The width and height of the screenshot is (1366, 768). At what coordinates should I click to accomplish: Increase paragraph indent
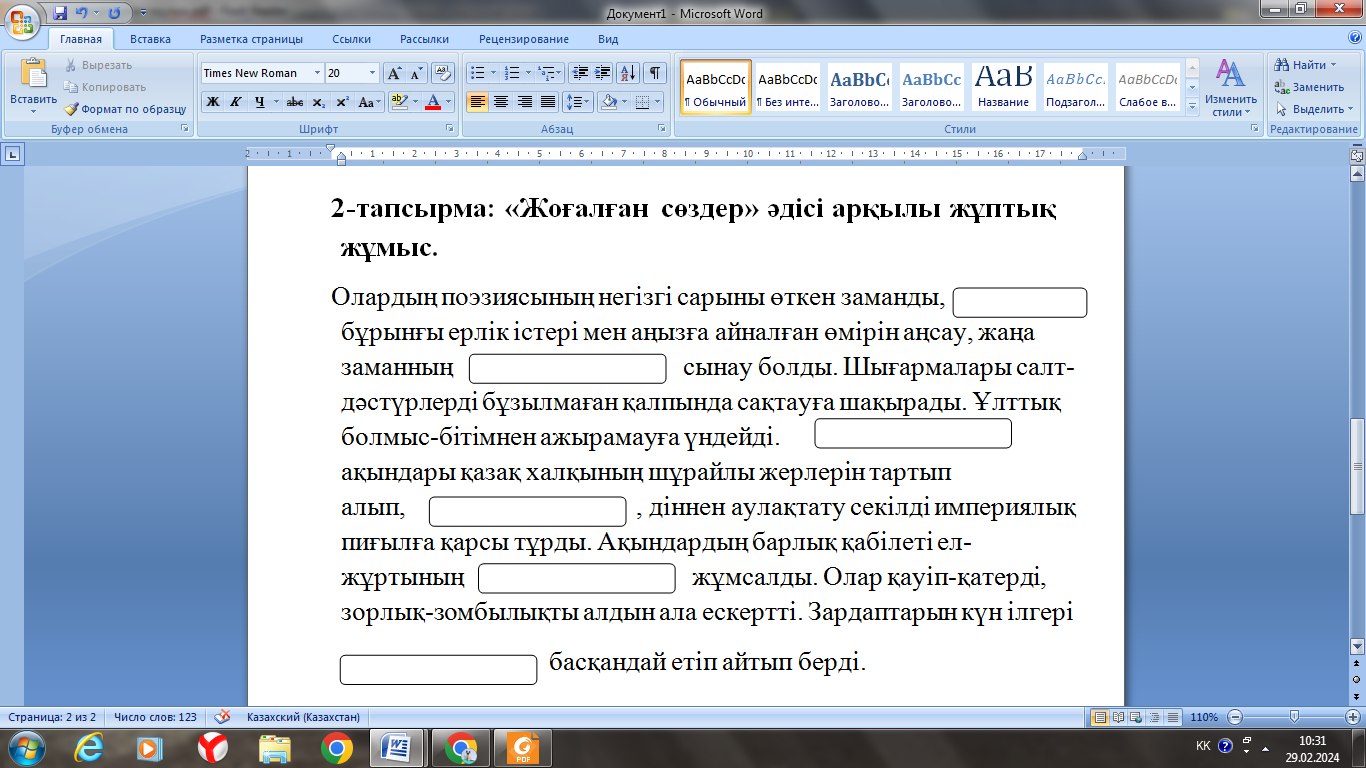coord(602,73)
